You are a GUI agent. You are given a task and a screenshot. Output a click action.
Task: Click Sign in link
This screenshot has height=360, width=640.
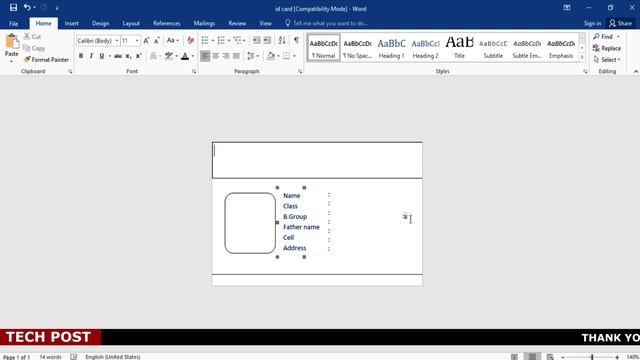(x=592, y=23)
